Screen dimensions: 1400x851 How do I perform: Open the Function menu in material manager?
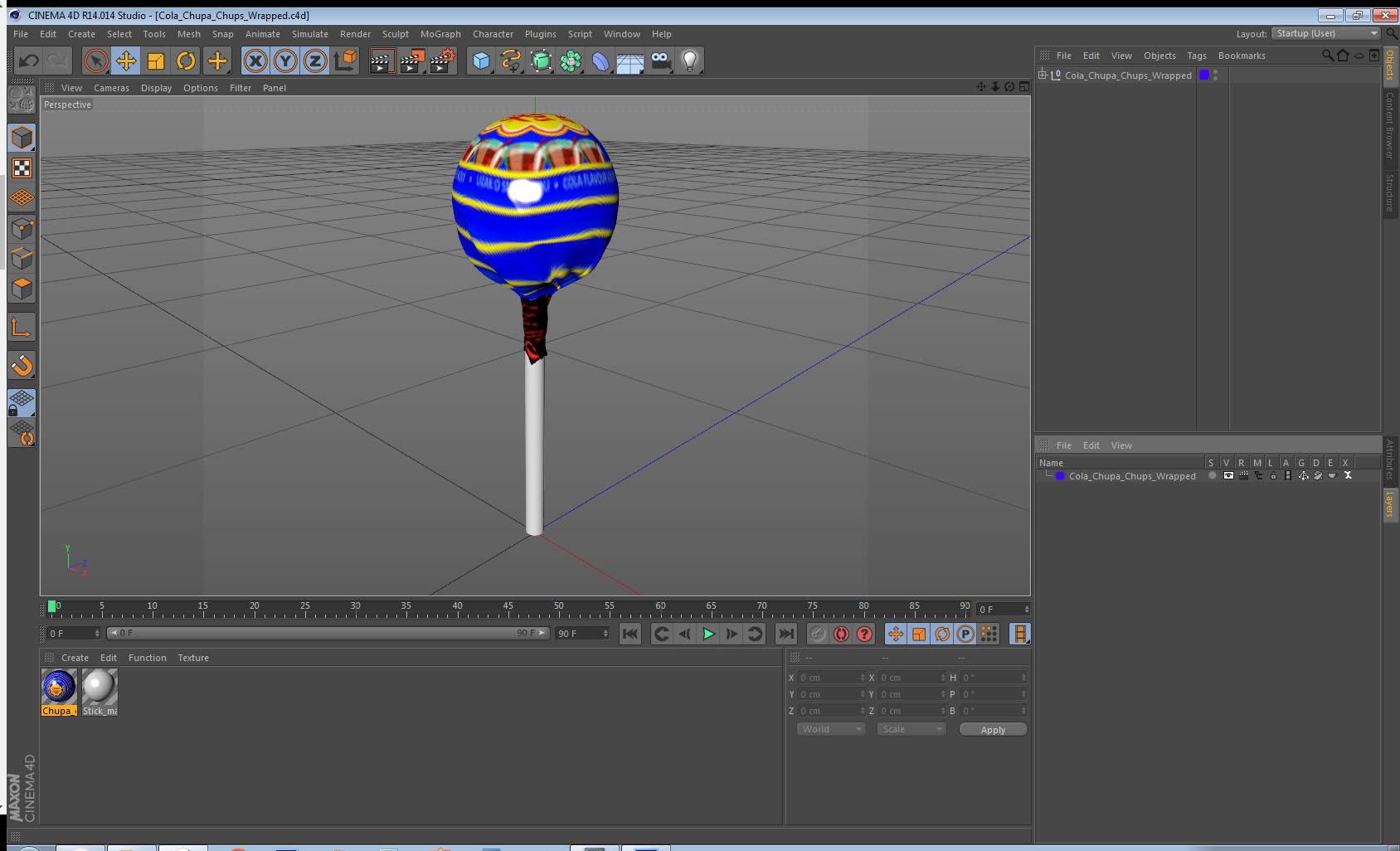(148, 658)
